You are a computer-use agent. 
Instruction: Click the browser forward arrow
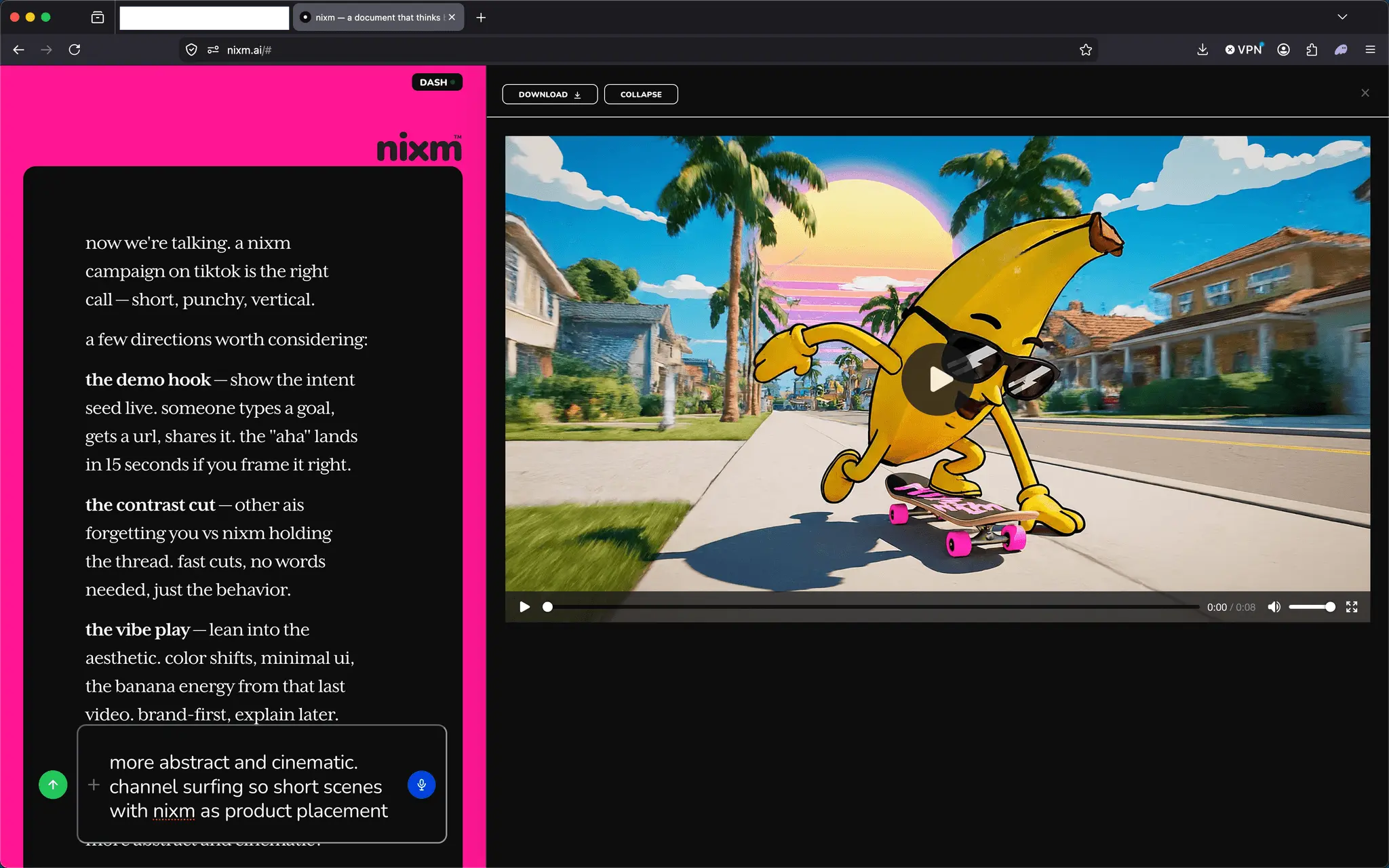point(46,50)
